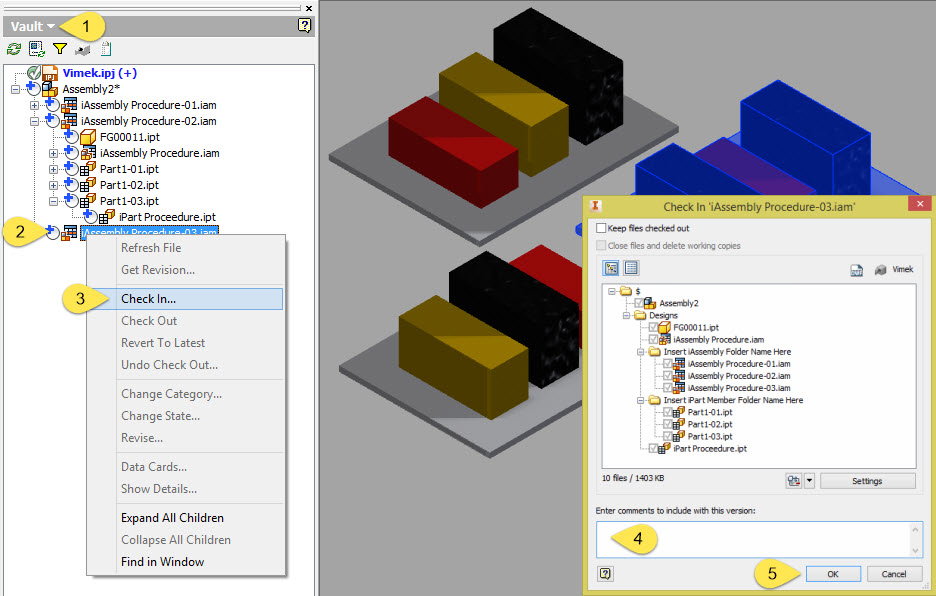Image resolution: width=936 pixels, height=596 pixels.
Task: Click the Vault help question mark icon
Action: coord(302,25)
